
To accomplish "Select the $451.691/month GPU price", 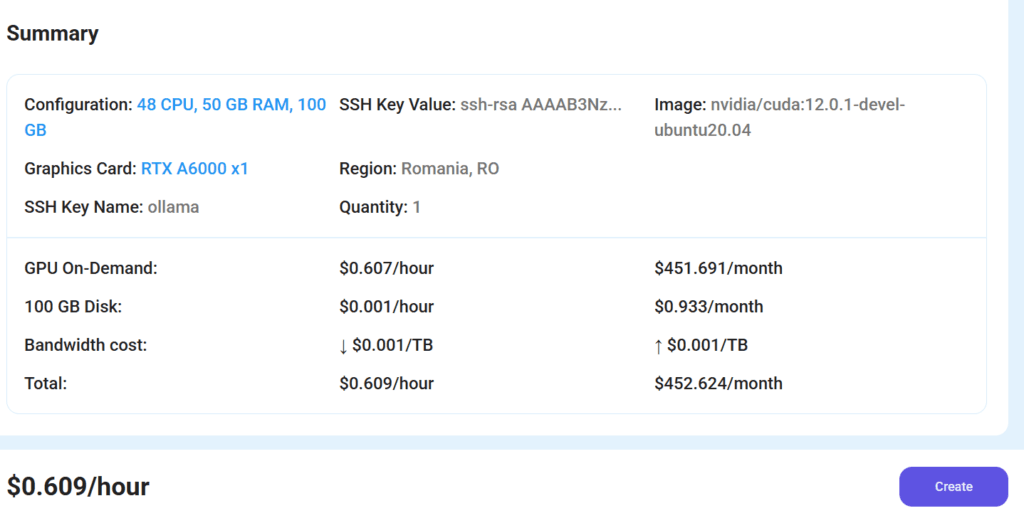I will point(718,268).
